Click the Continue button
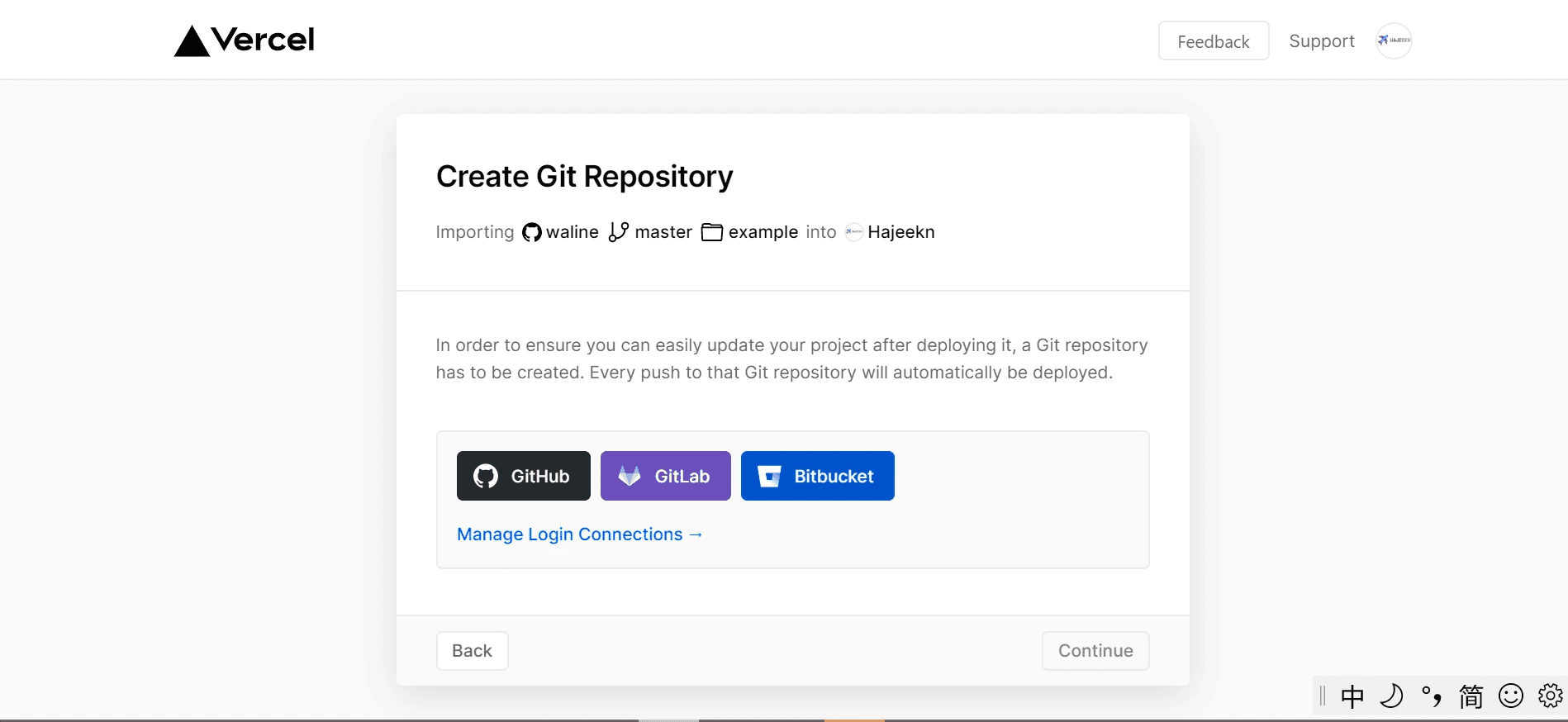The image size is (1568, 722). coord(1095,651)
